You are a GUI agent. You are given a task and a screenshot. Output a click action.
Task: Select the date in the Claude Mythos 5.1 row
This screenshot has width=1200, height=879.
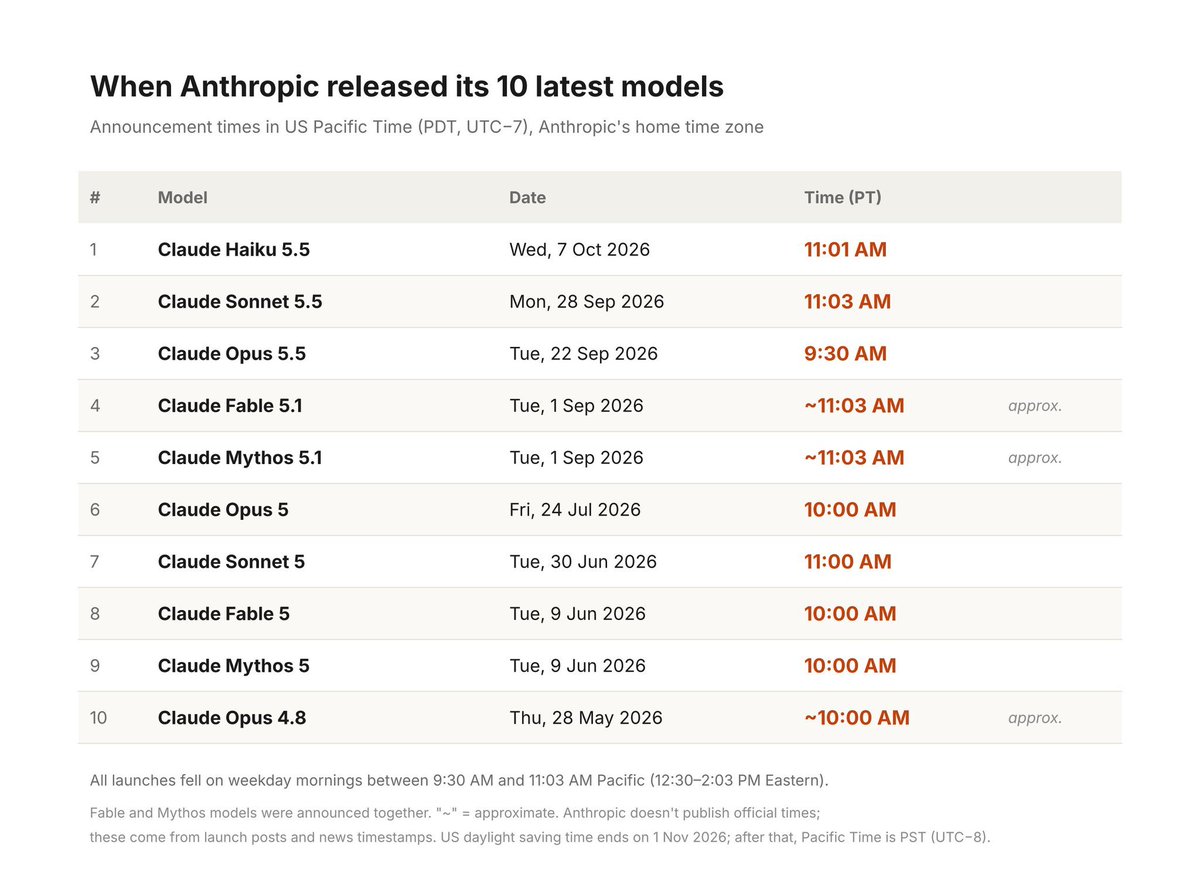[577, 457]
